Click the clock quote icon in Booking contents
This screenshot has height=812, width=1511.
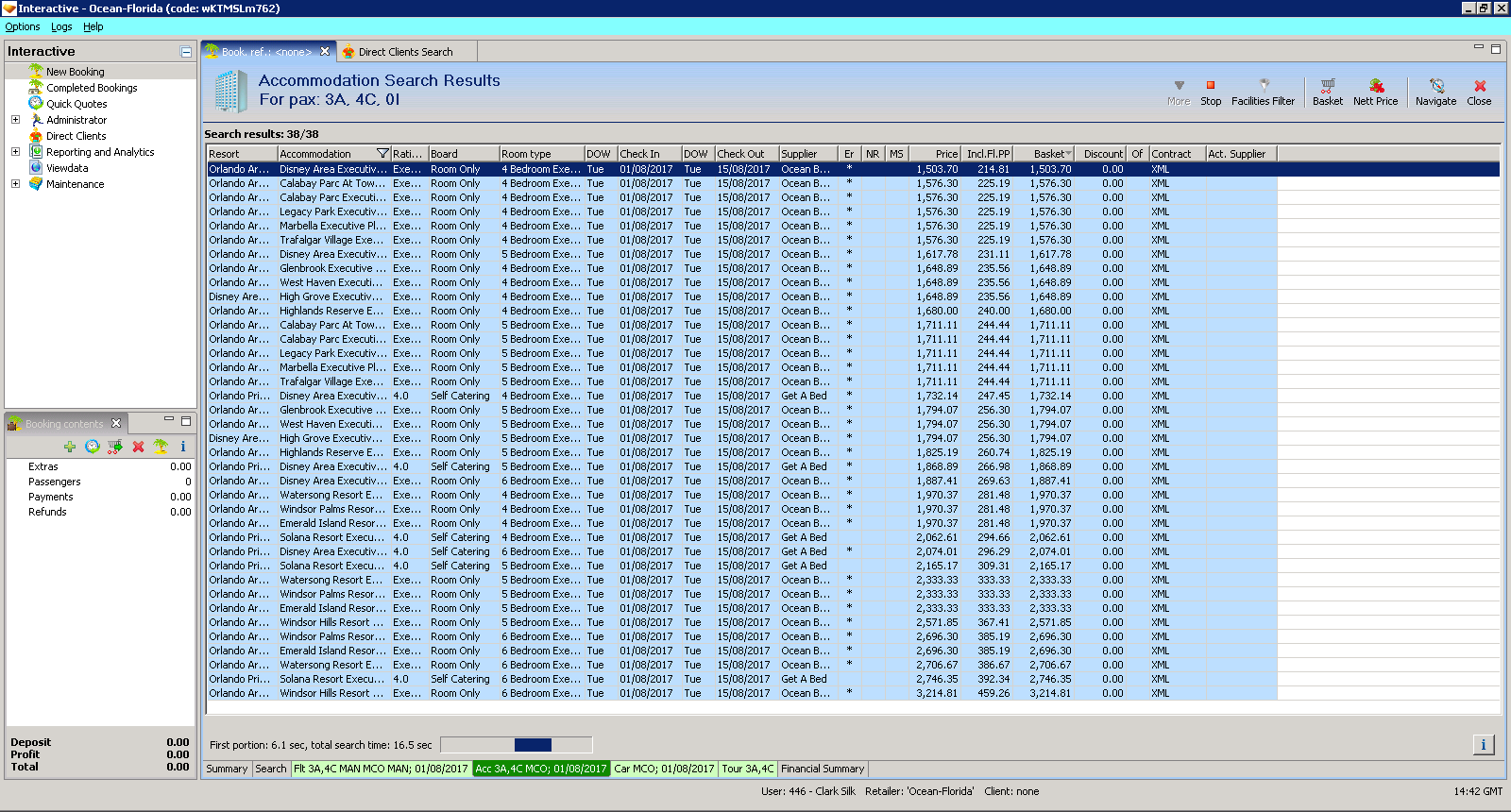[x=93, y=447]
